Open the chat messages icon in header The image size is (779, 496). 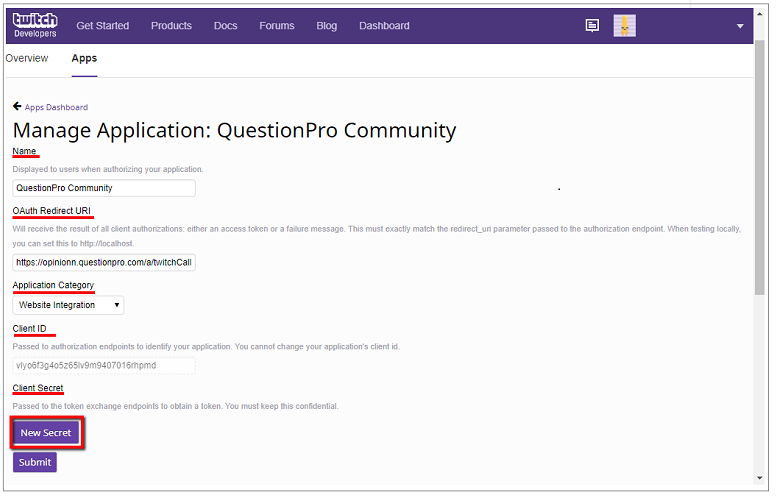(592, 25)
